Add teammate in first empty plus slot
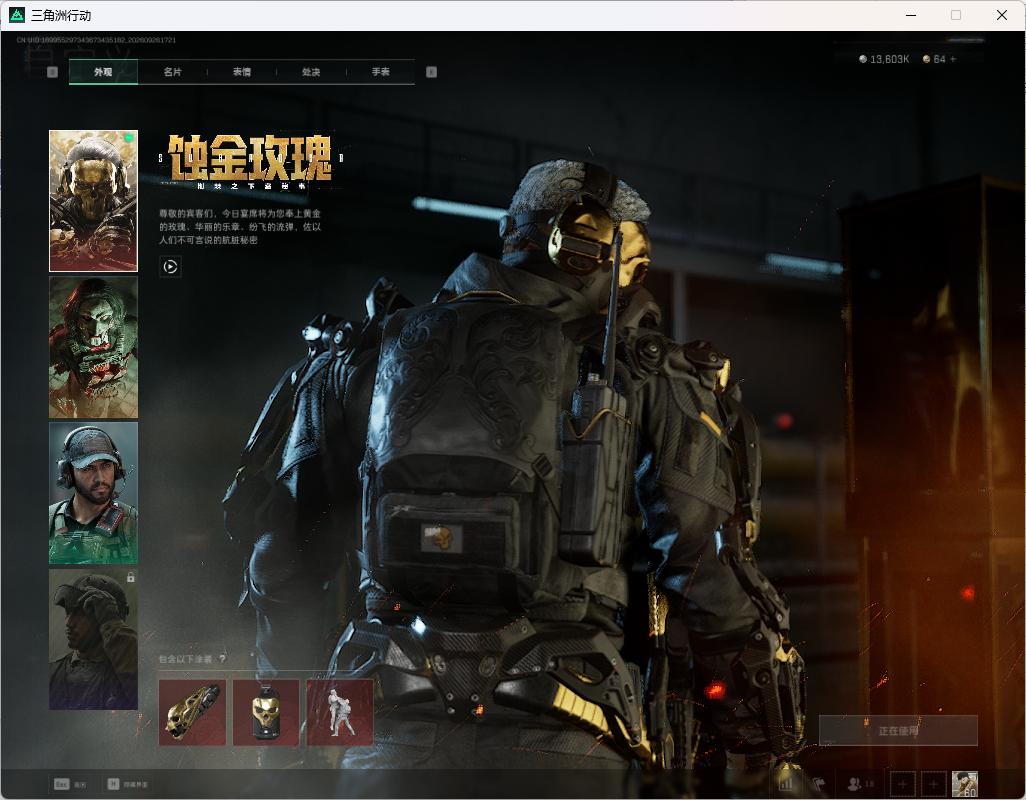The image size is (1026, 800). [x=902, y=784]
